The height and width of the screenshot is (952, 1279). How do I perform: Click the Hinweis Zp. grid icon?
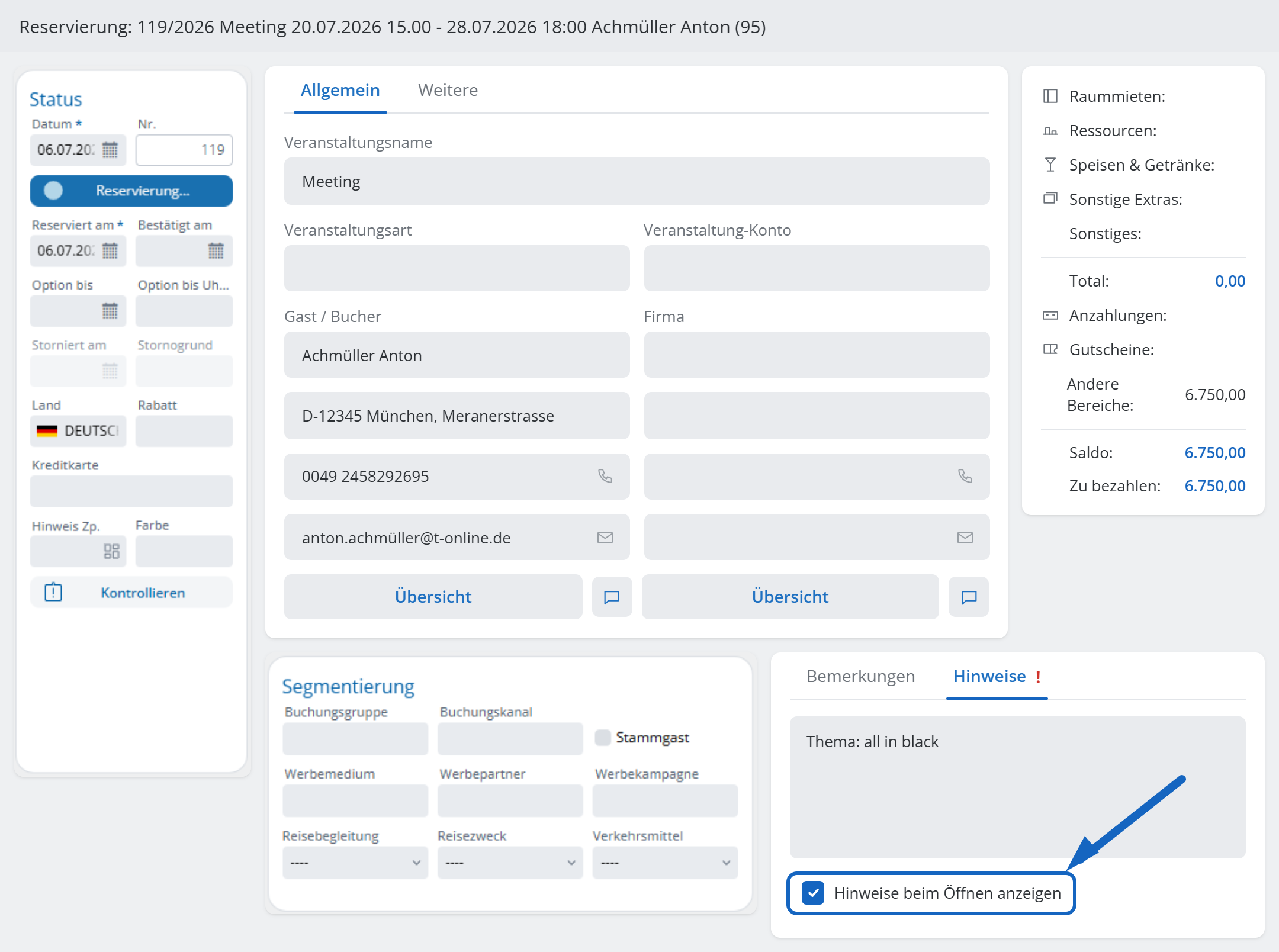point(111,551)
